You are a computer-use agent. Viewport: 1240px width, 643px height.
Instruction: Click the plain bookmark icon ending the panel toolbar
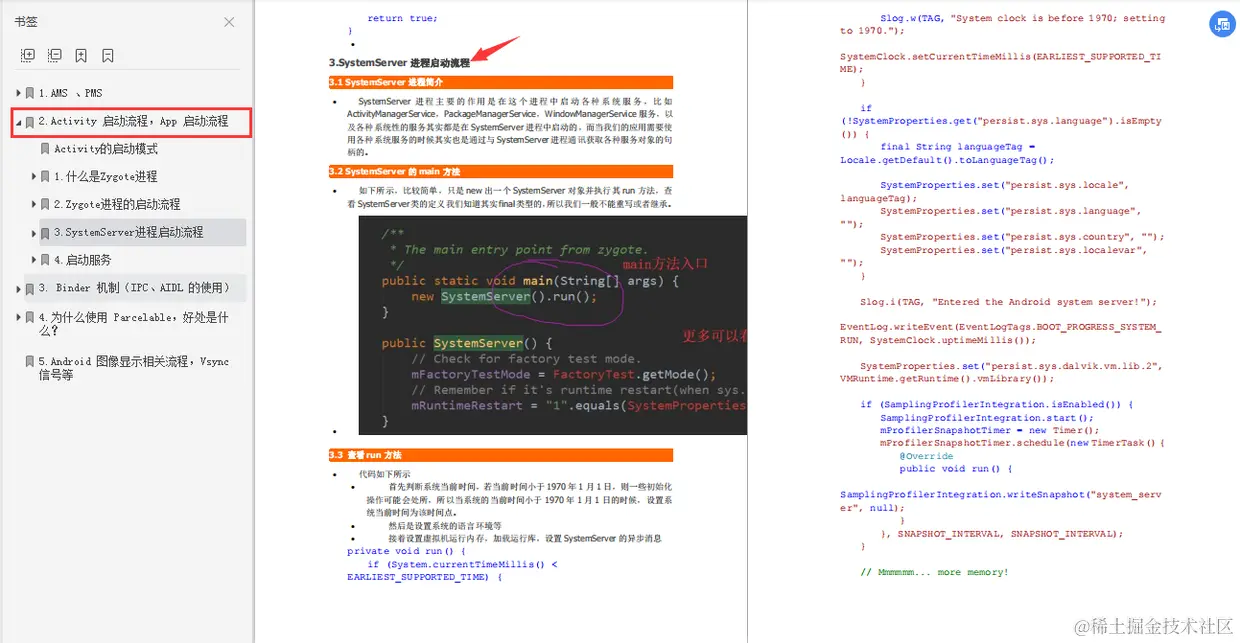pyautogui.click(x=108, y=56)
